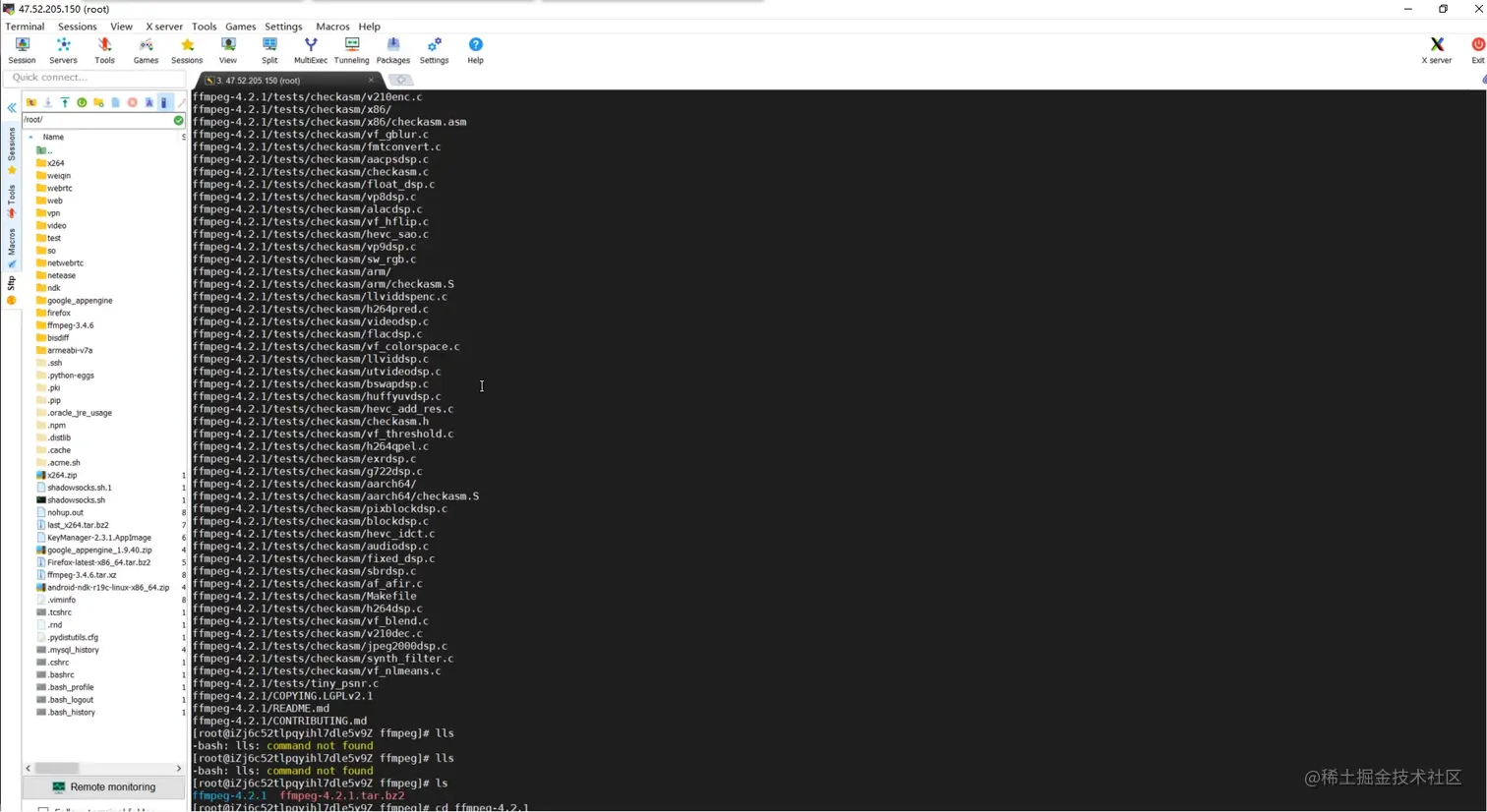Viewport: 1487px width, 812px height.
Task: Confirm the path with the green check
Action: click(x=178, y=120)
